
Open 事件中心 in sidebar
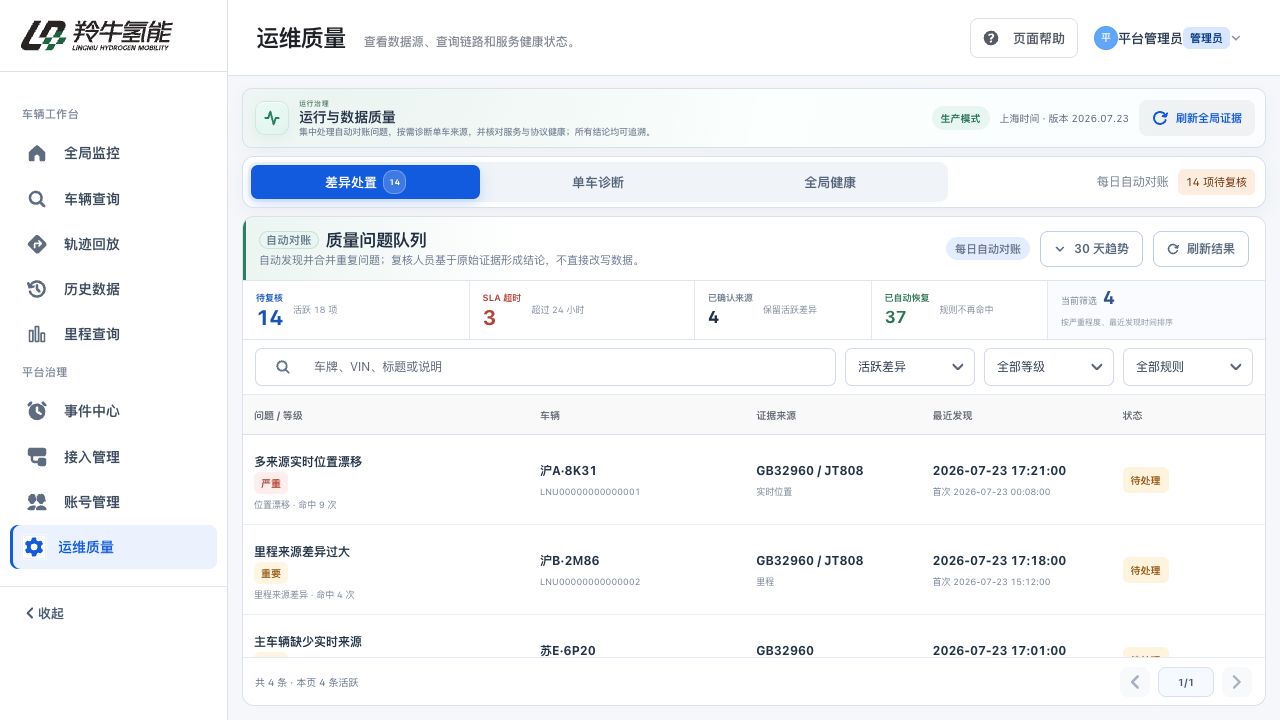click(x=113, y=411)
